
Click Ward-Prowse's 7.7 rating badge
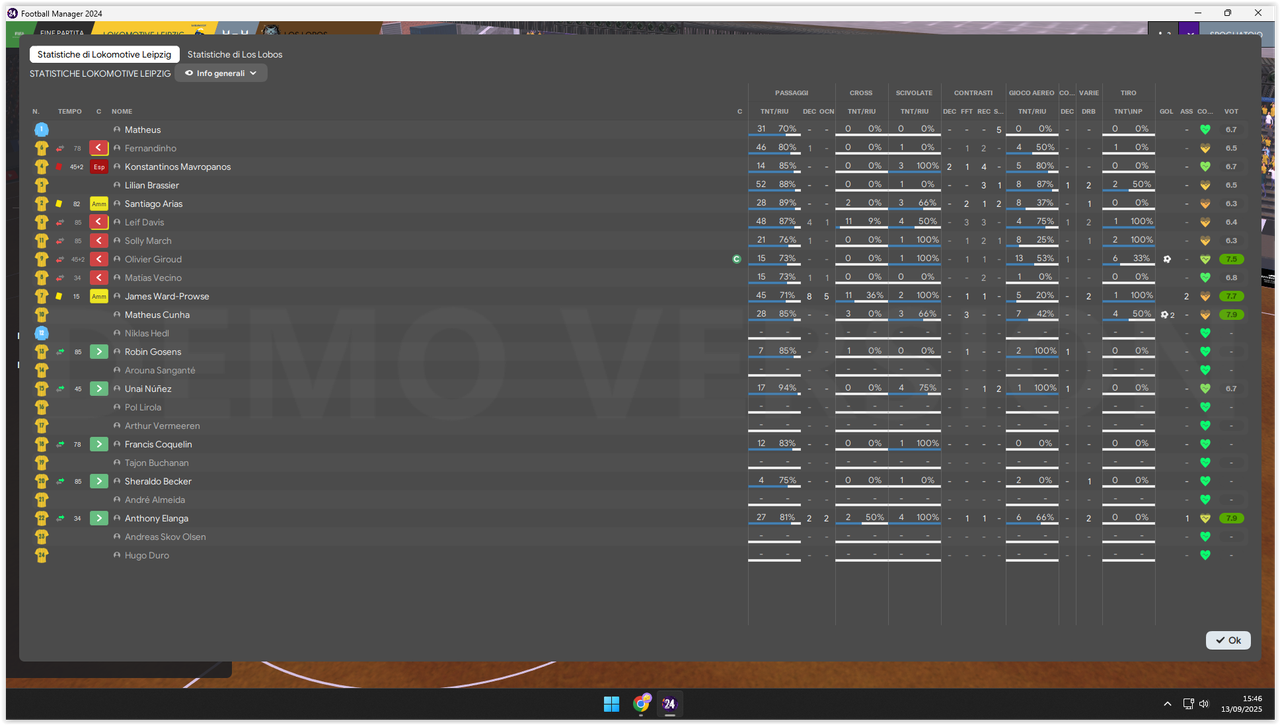point(1231,296)
